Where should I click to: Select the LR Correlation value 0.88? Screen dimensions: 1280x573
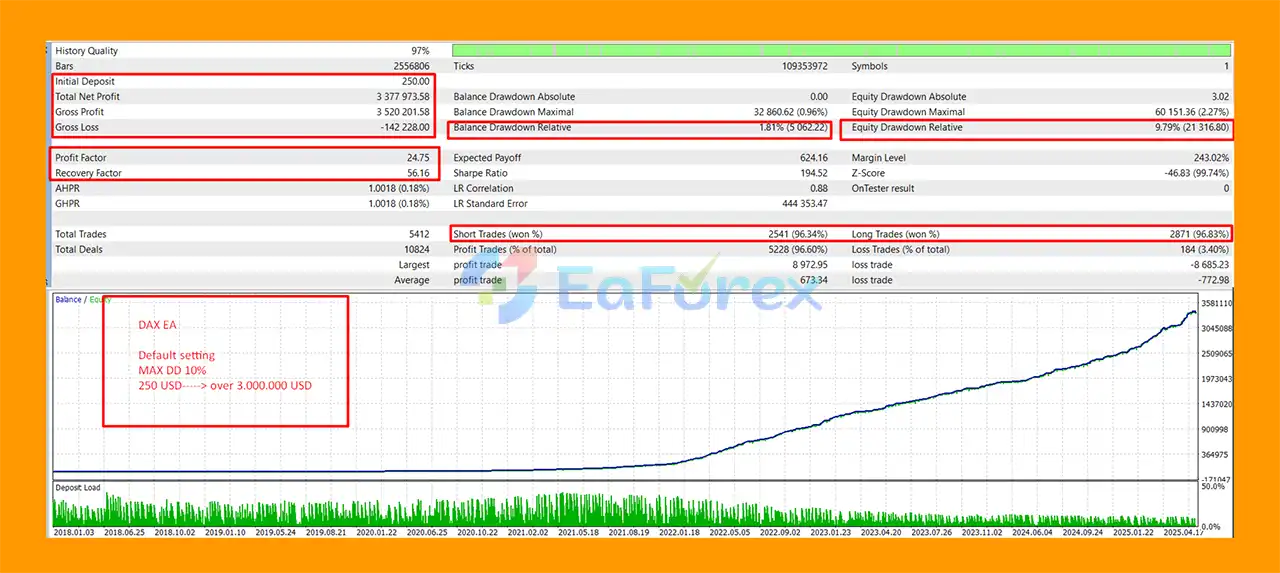click(x=819, y=188)
